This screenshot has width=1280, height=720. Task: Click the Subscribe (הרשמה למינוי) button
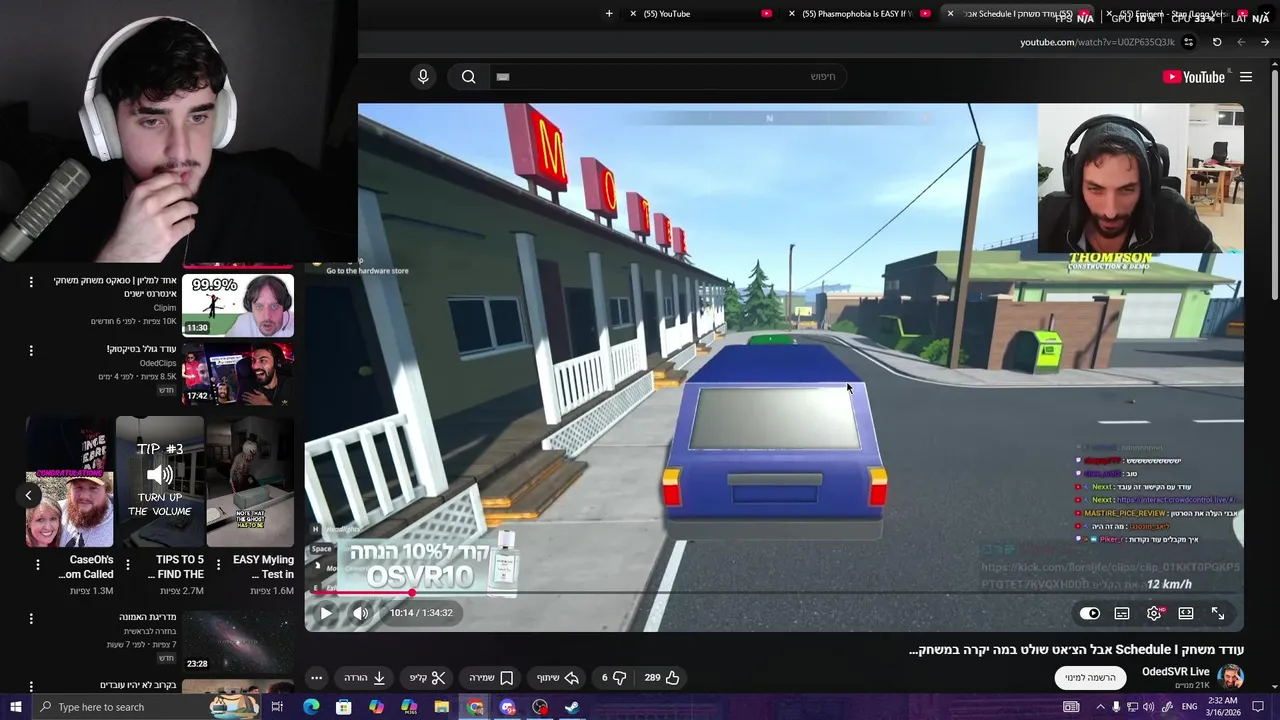[1091, 678]
